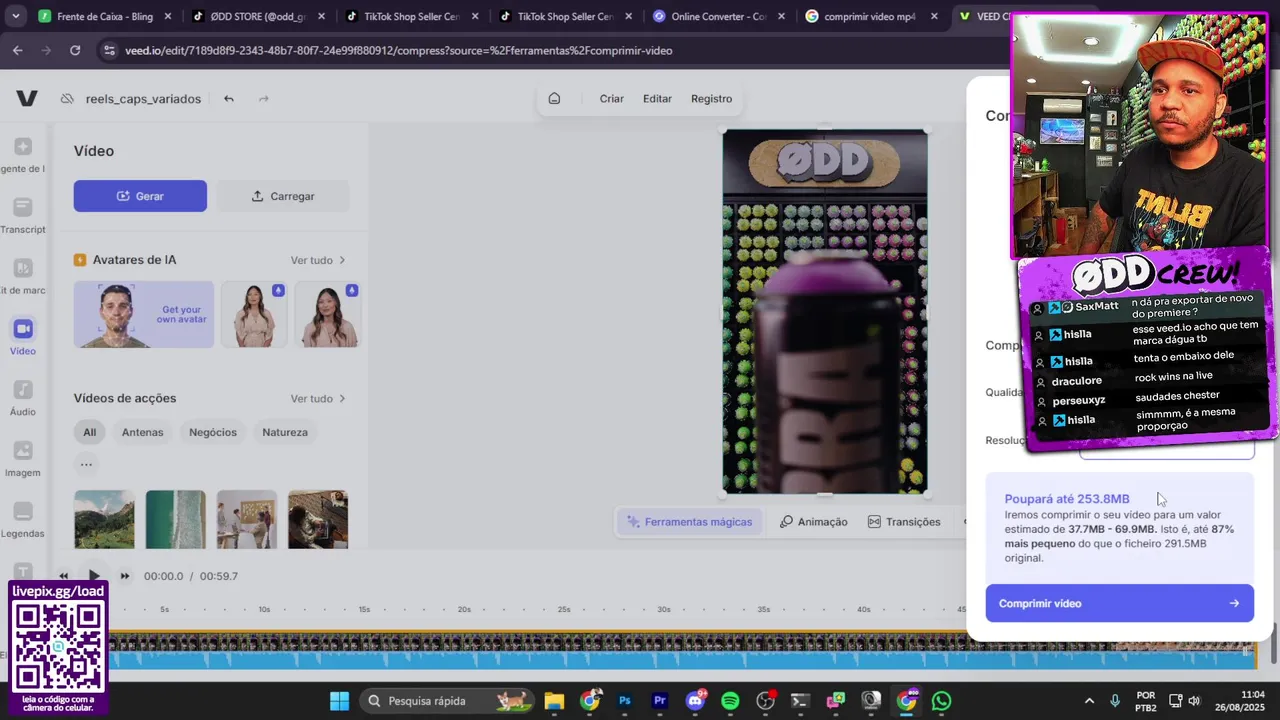The image size is (1280, 720).
Task: Expand Ver tudo for Vídeos de acções
Action: [x=318, y=398]
